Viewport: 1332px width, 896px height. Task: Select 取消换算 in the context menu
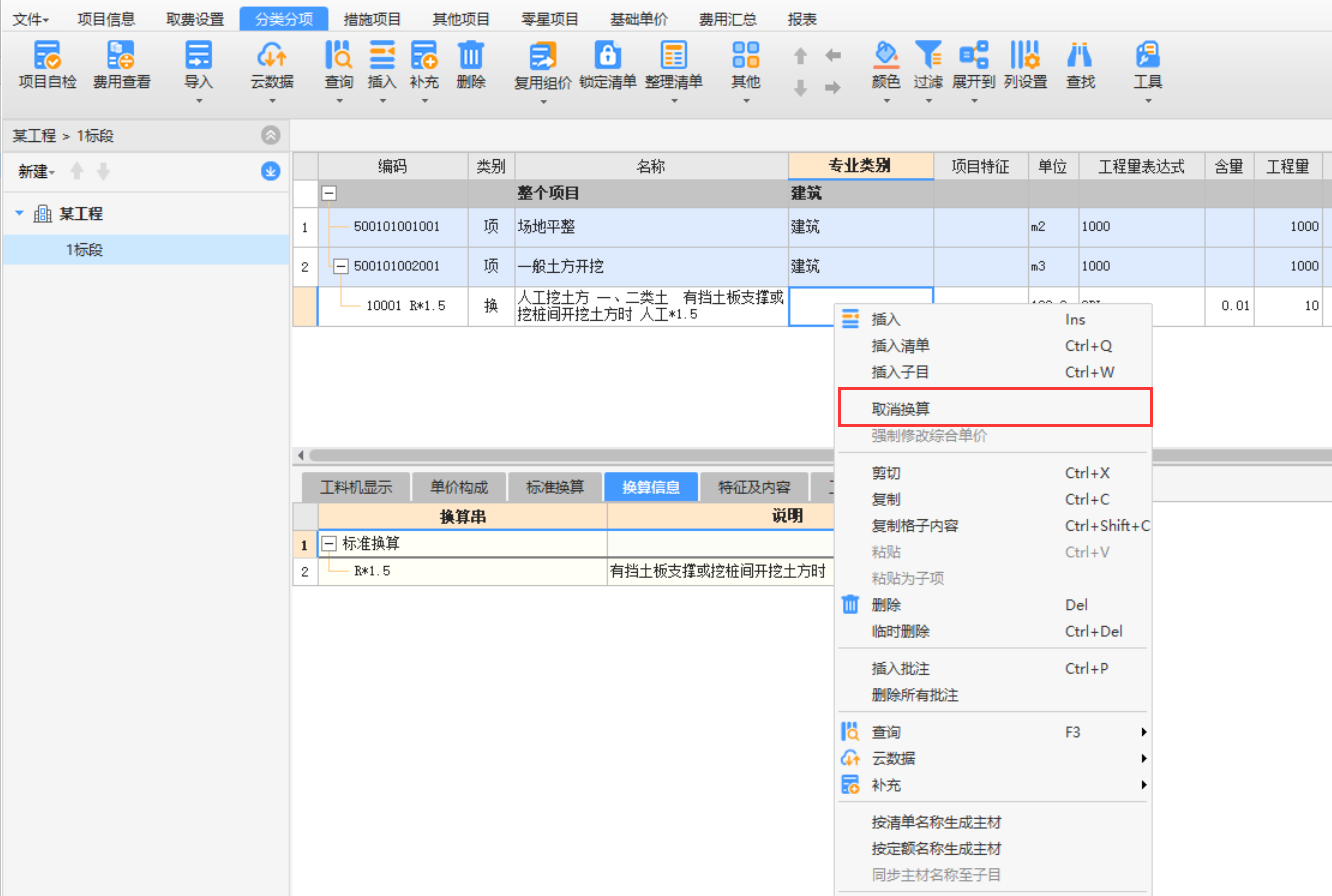(x=900, y=408)
